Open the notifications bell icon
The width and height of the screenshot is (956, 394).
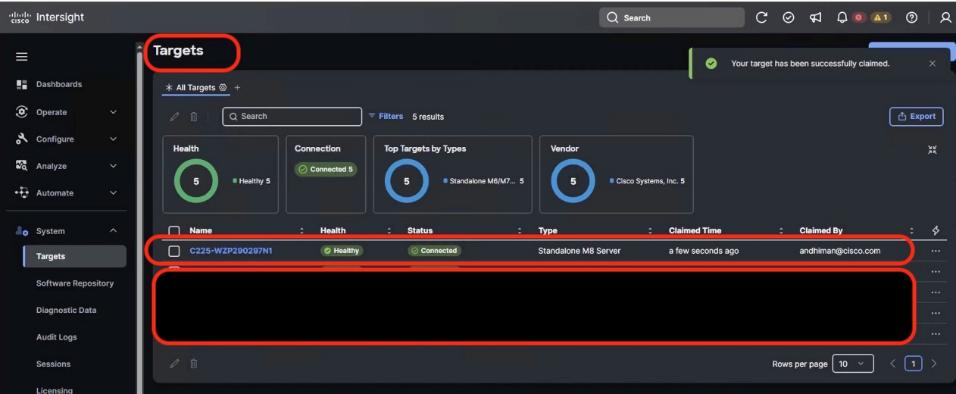tap(842, 18)
